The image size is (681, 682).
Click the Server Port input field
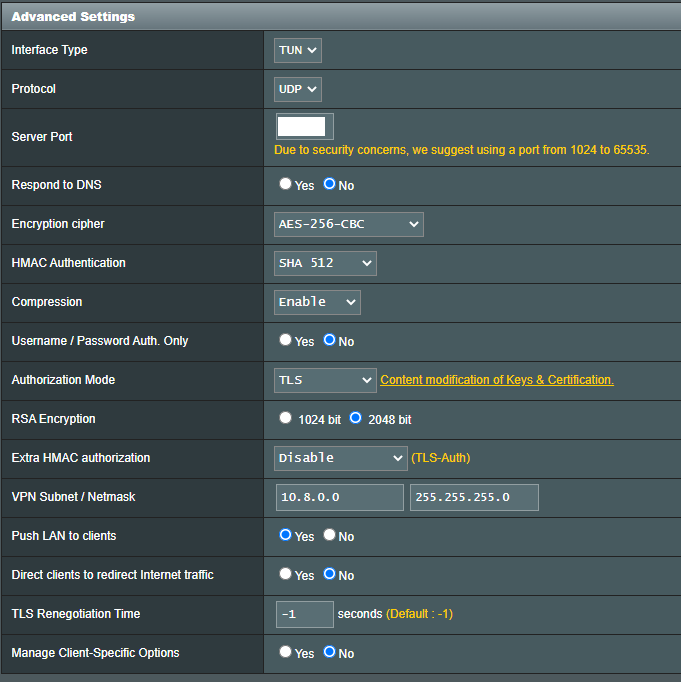[304, 127]
